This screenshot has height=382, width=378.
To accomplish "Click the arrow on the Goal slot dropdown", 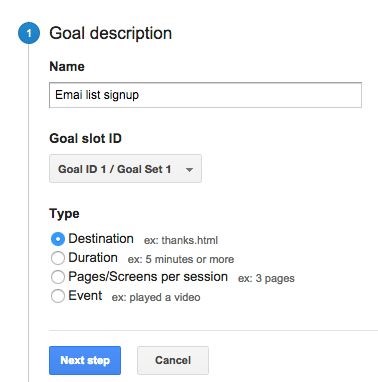I will 189,169.
